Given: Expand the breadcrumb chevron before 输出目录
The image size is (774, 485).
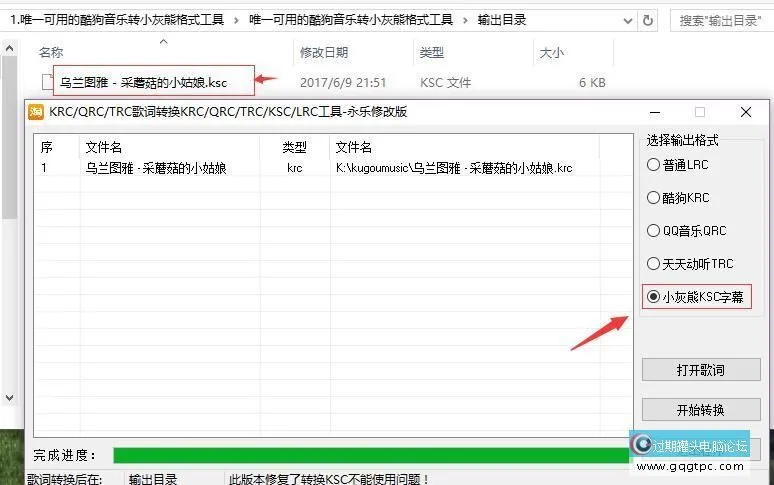Looking at the screenshot, I should 465,21.
